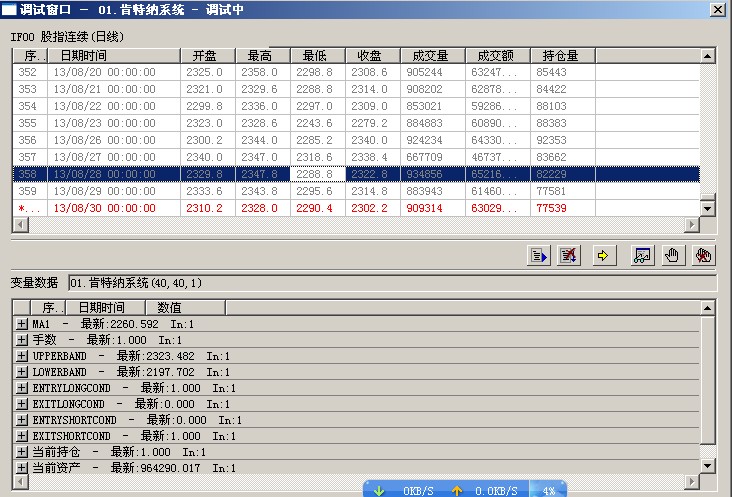Select row 357 dated 13/08/27
This screenshot has height=497, width=732.
point(356,157)
